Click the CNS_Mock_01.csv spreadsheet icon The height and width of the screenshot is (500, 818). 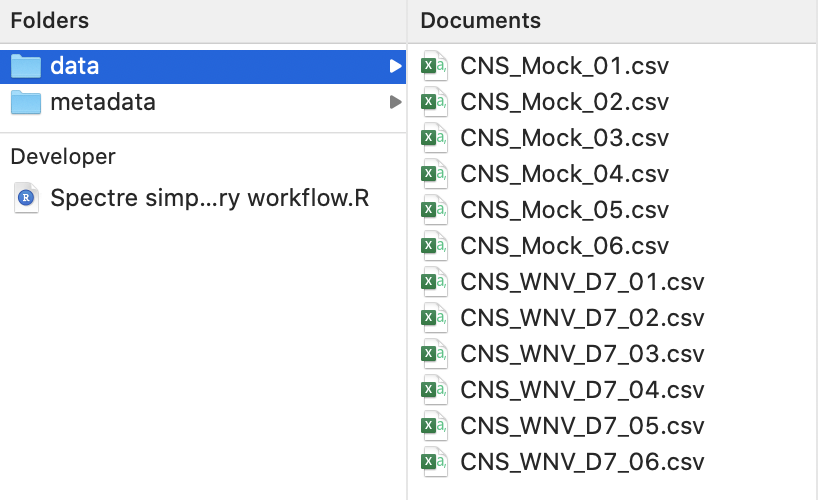pyautogui.click(x=433, y=66)
